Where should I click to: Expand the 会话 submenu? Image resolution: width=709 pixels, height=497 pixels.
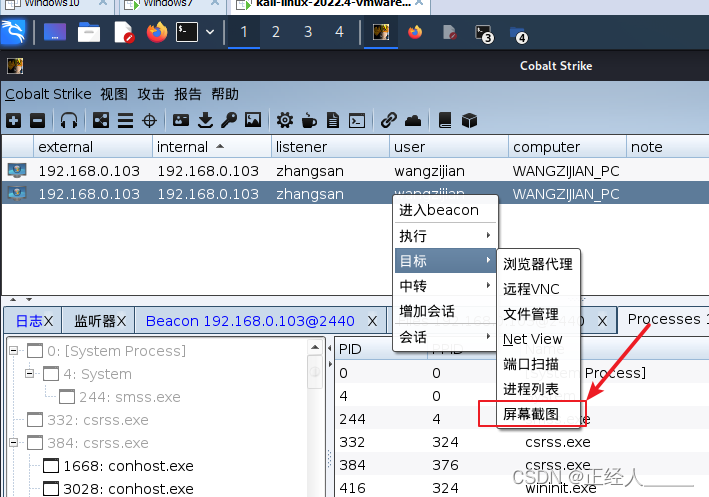(x=445, y=336)
